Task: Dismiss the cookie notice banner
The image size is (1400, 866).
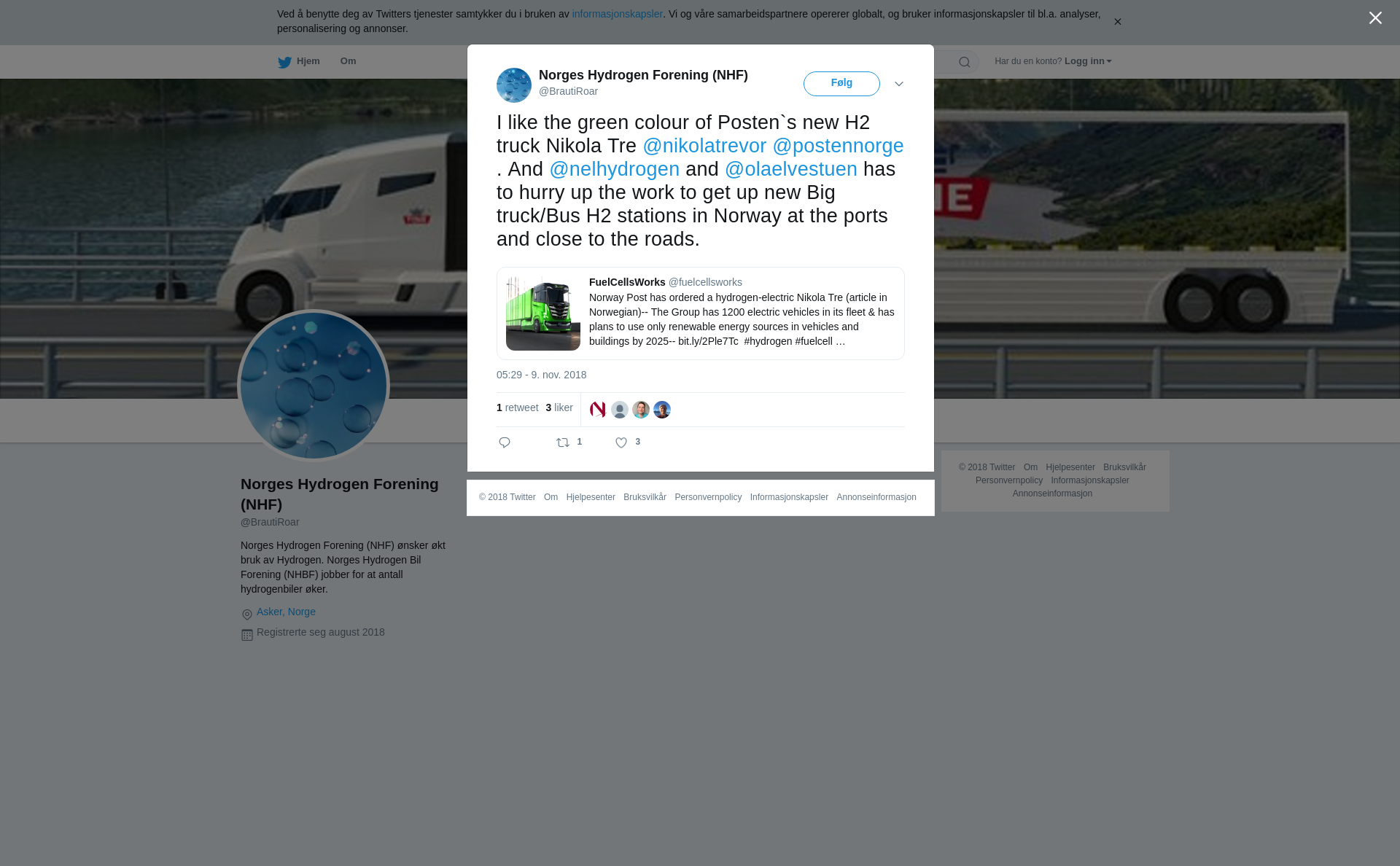Action: (1117, 22)
